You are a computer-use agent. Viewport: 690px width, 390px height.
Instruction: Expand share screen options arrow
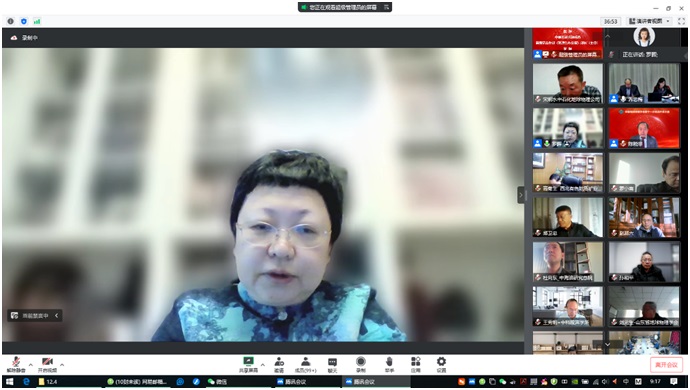coord(263,364)
